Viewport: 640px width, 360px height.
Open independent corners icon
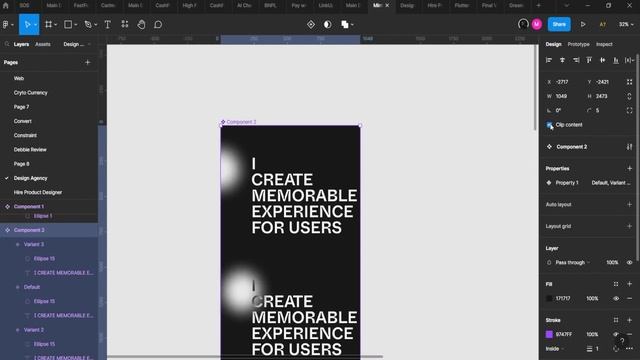pyautogui.click(x=629, y=111)
